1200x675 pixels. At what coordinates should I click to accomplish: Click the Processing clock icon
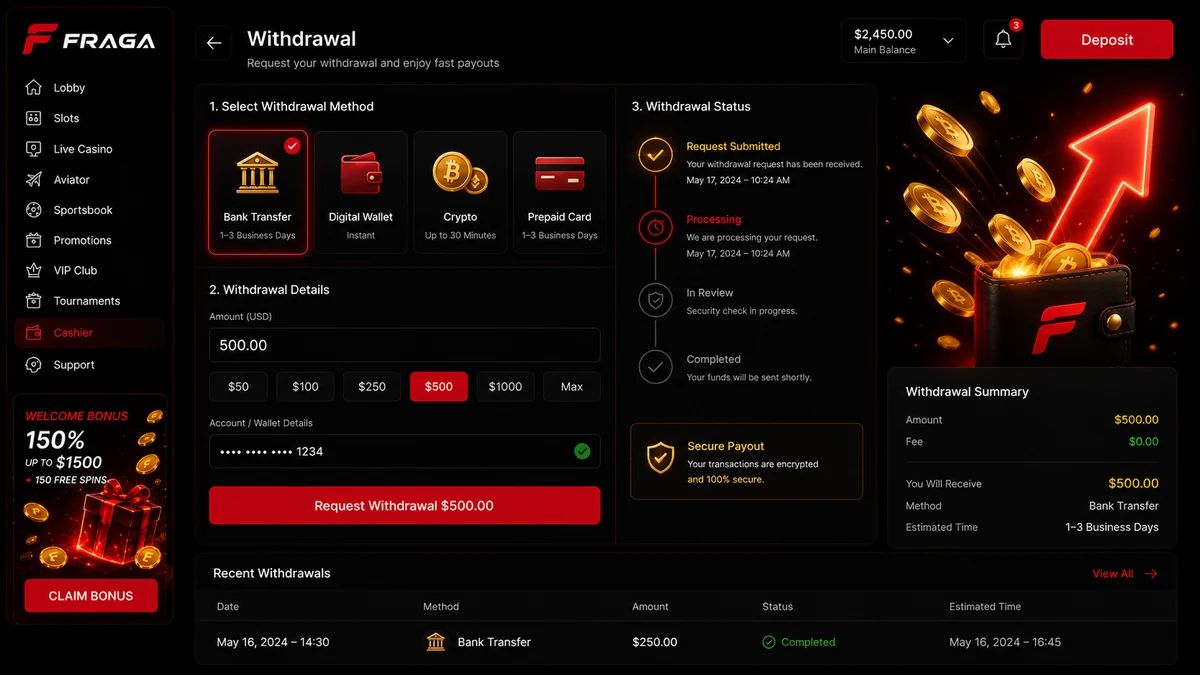pos(655,228)
